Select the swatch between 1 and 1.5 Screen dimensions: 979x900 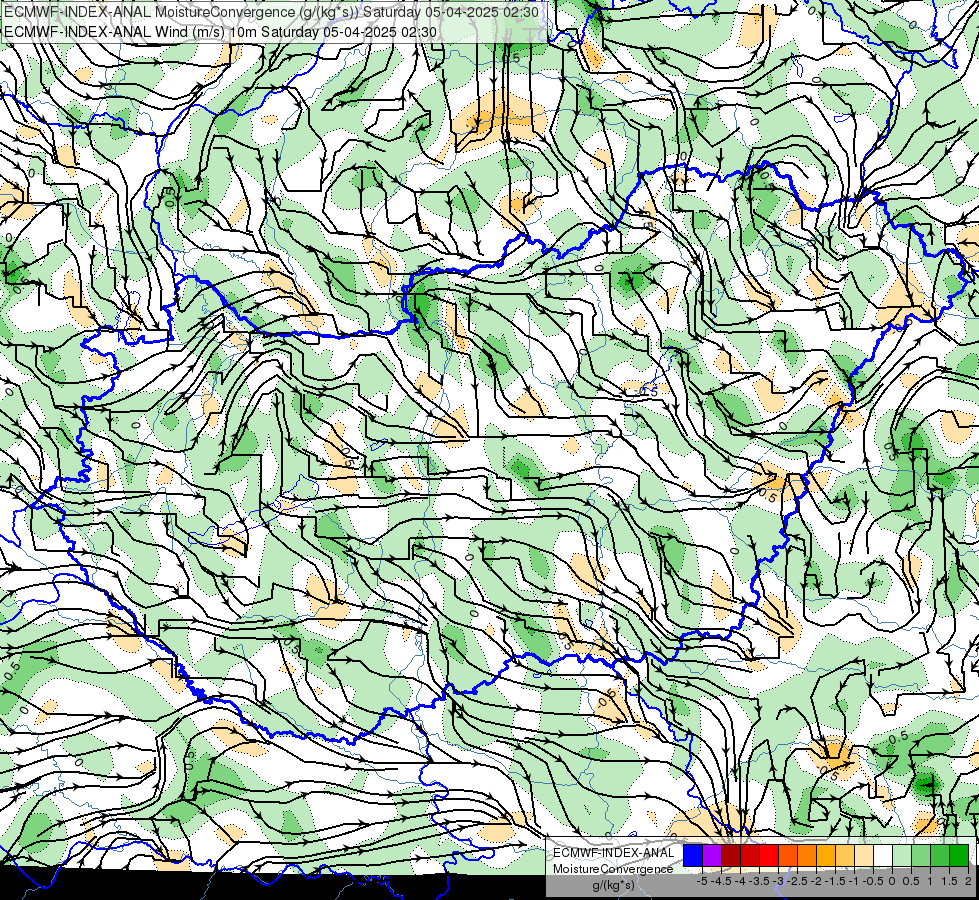940,855
